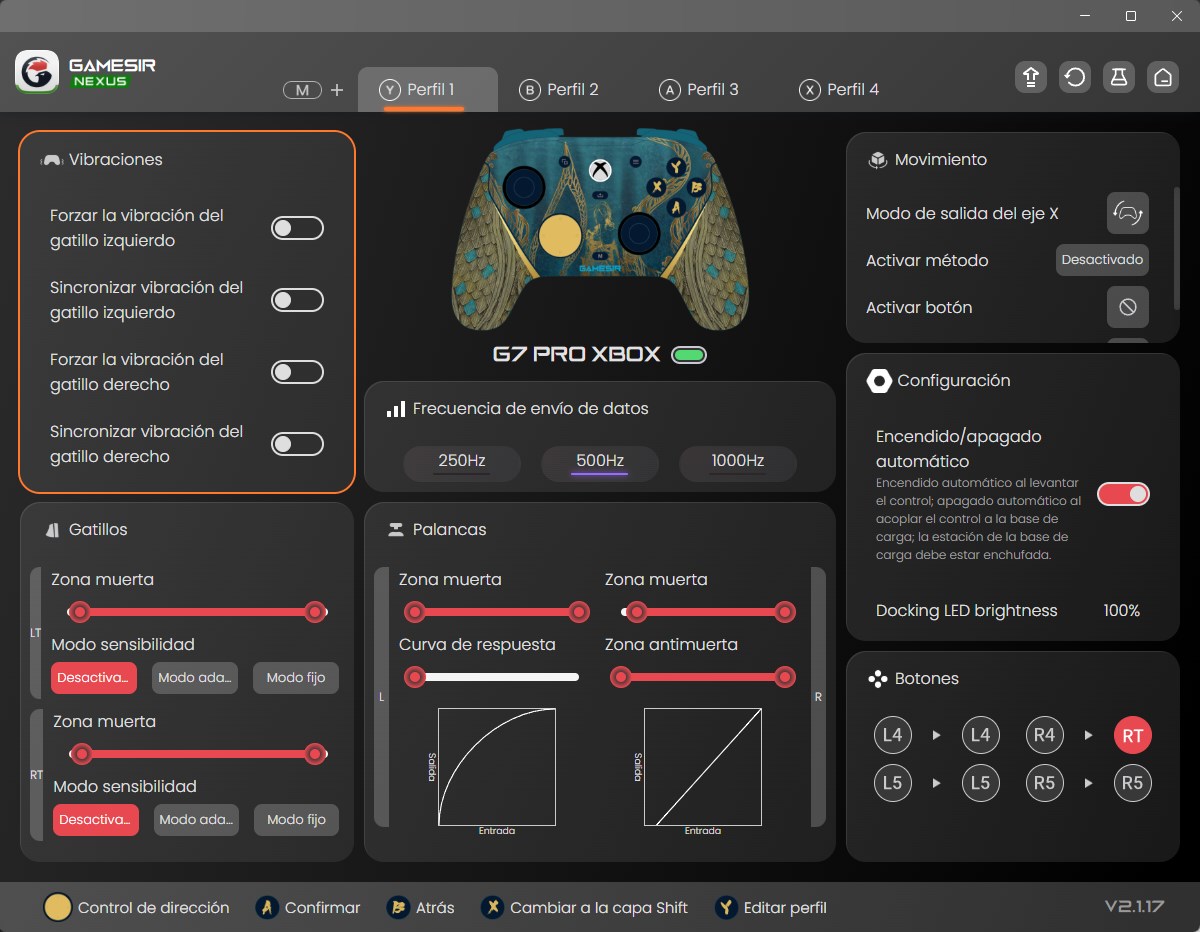Toggle Sincronizar vibración del gatillo izquierdo
Viewport: 1200px width, 932px height.
298,300
